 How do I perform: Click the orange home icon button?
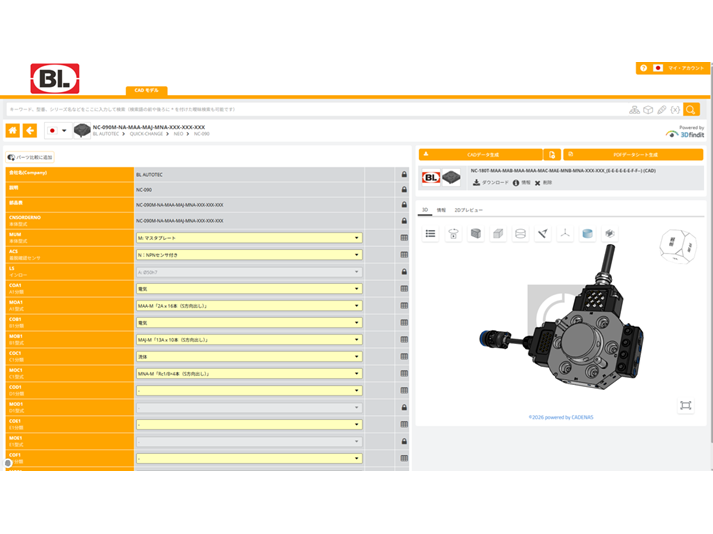[13, 131]
